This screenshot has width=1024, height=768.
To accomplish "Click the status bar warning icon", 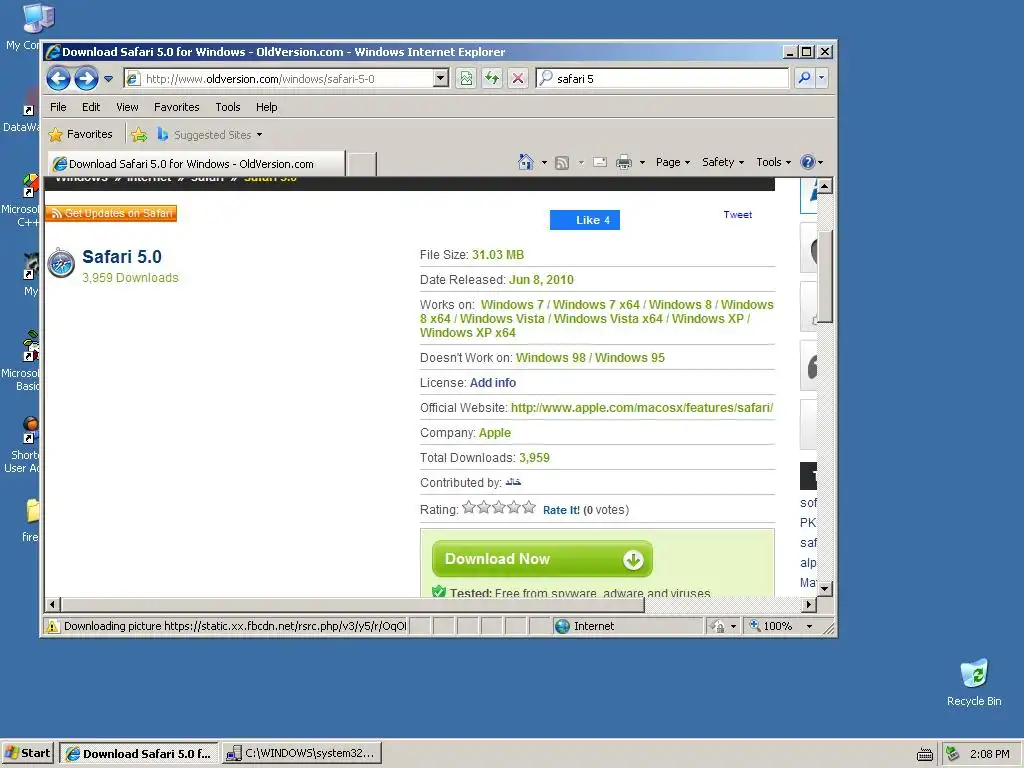I will coord(52,626).
